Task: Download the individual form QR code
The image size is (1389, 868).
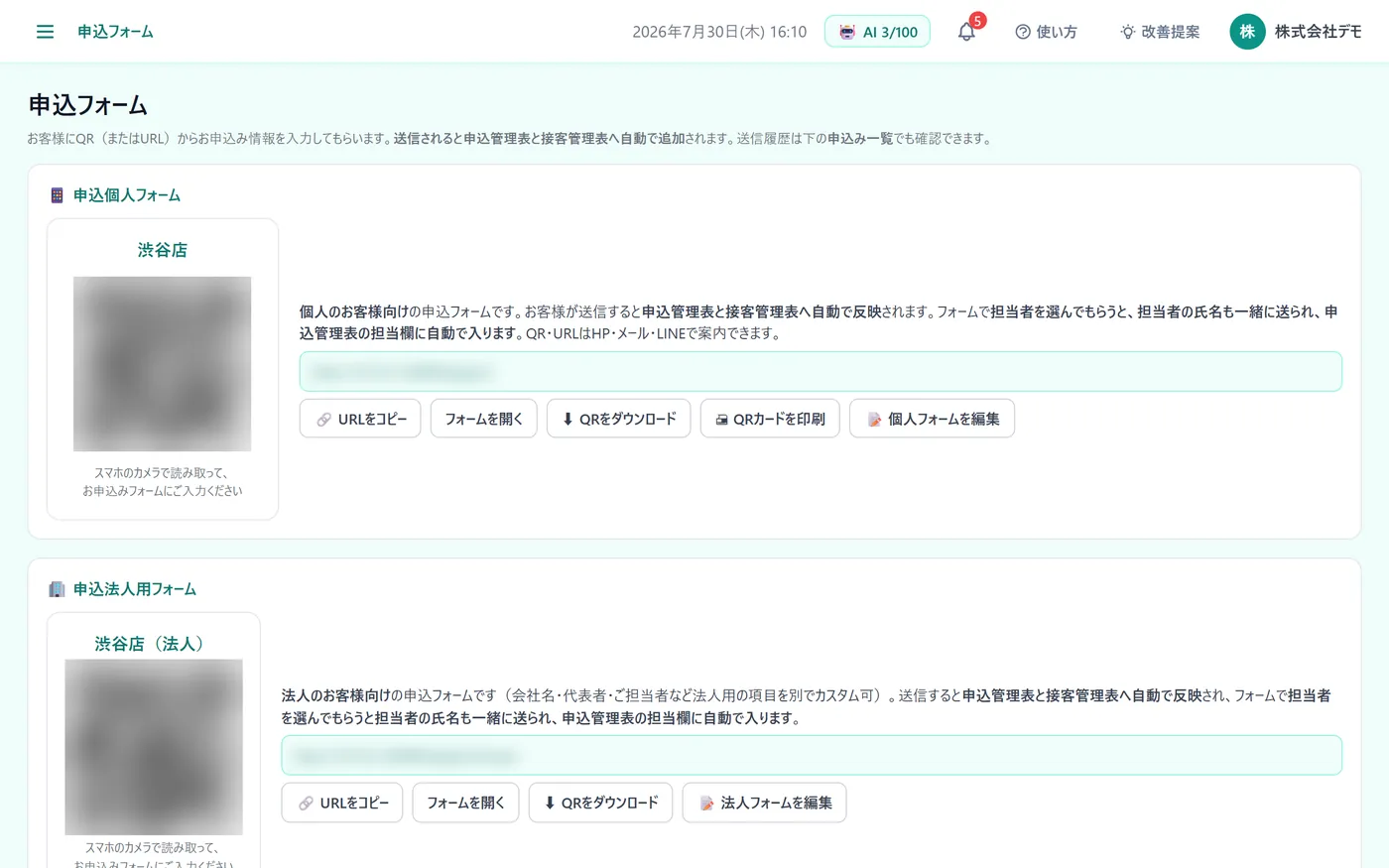Action: pyautogui.click(x=618, y=419)
